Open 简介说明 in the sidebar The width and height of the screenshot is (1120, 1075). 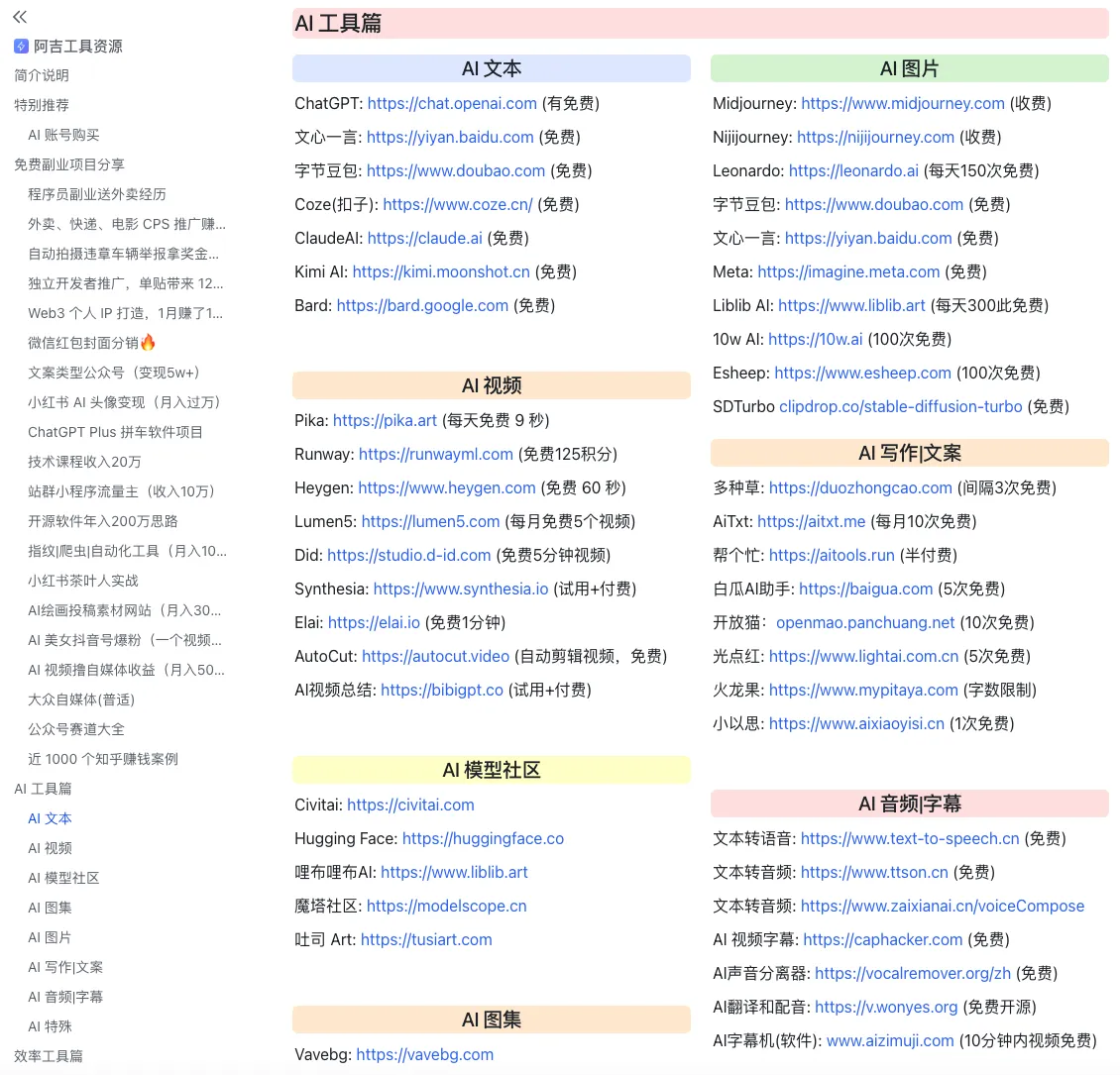(x=42, y=75)
